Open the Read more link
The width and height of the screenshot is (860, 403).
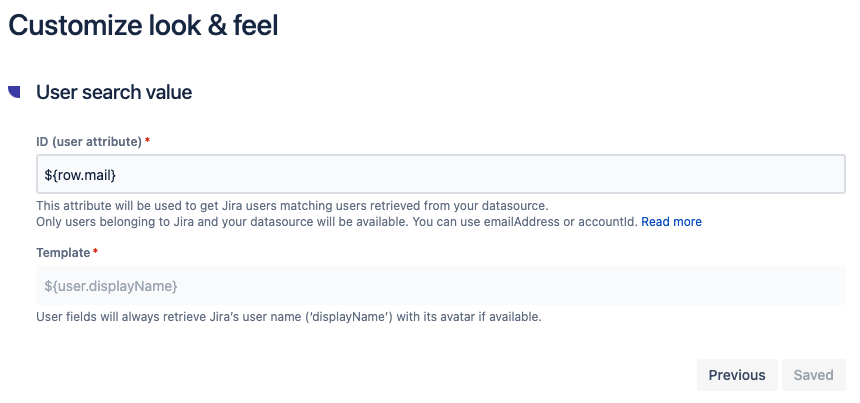(x=671, y=221)
